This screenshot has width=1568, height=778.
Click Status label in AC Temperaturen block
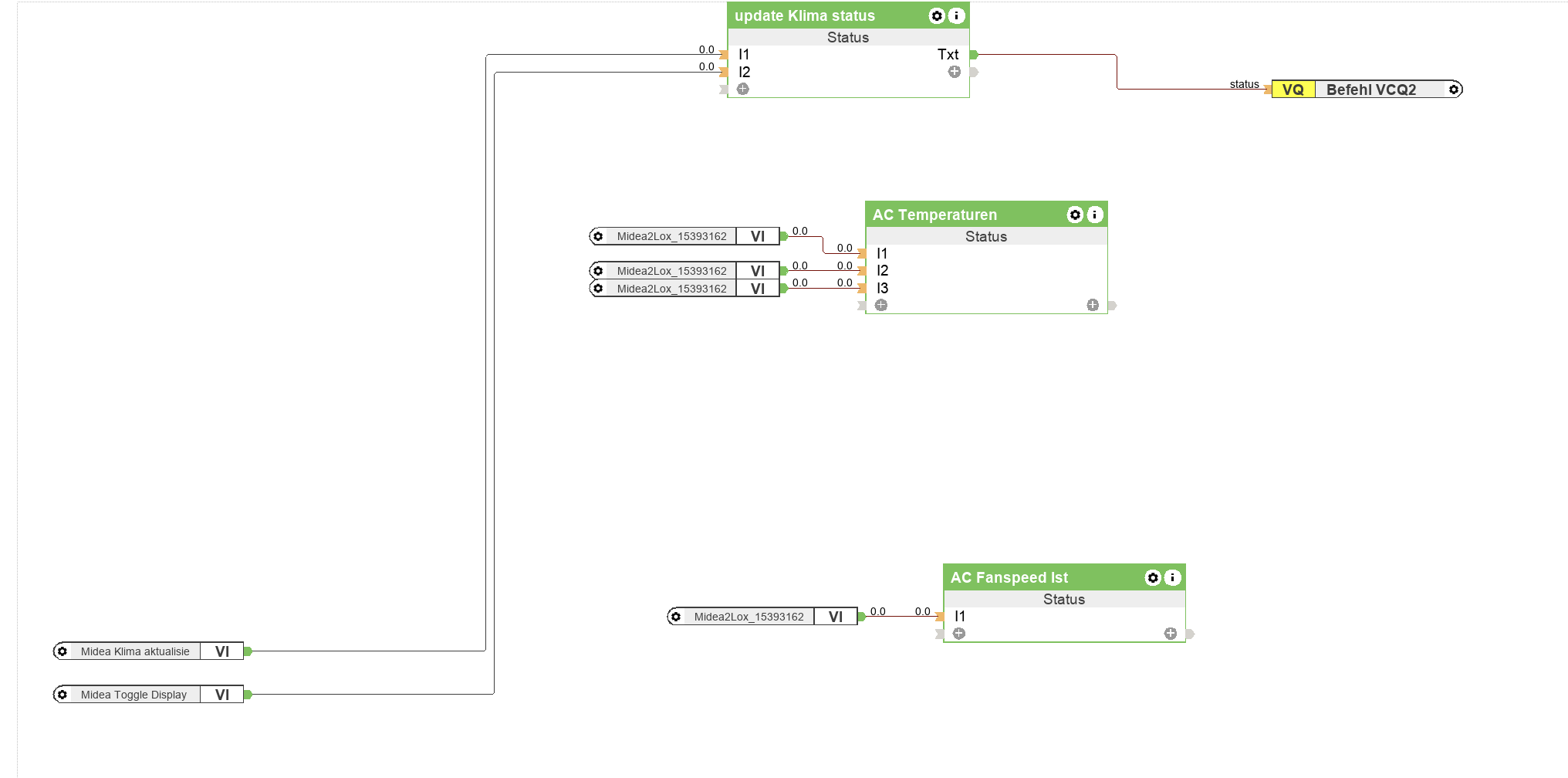click(x=986, y=237)
